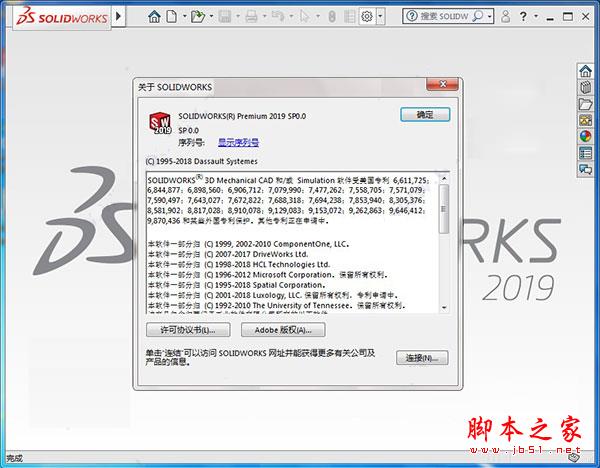Click '(C) 1995-2018 Dassault Systemes' text
This screenshot has height=468, width=600.
[x=201, y=161]
